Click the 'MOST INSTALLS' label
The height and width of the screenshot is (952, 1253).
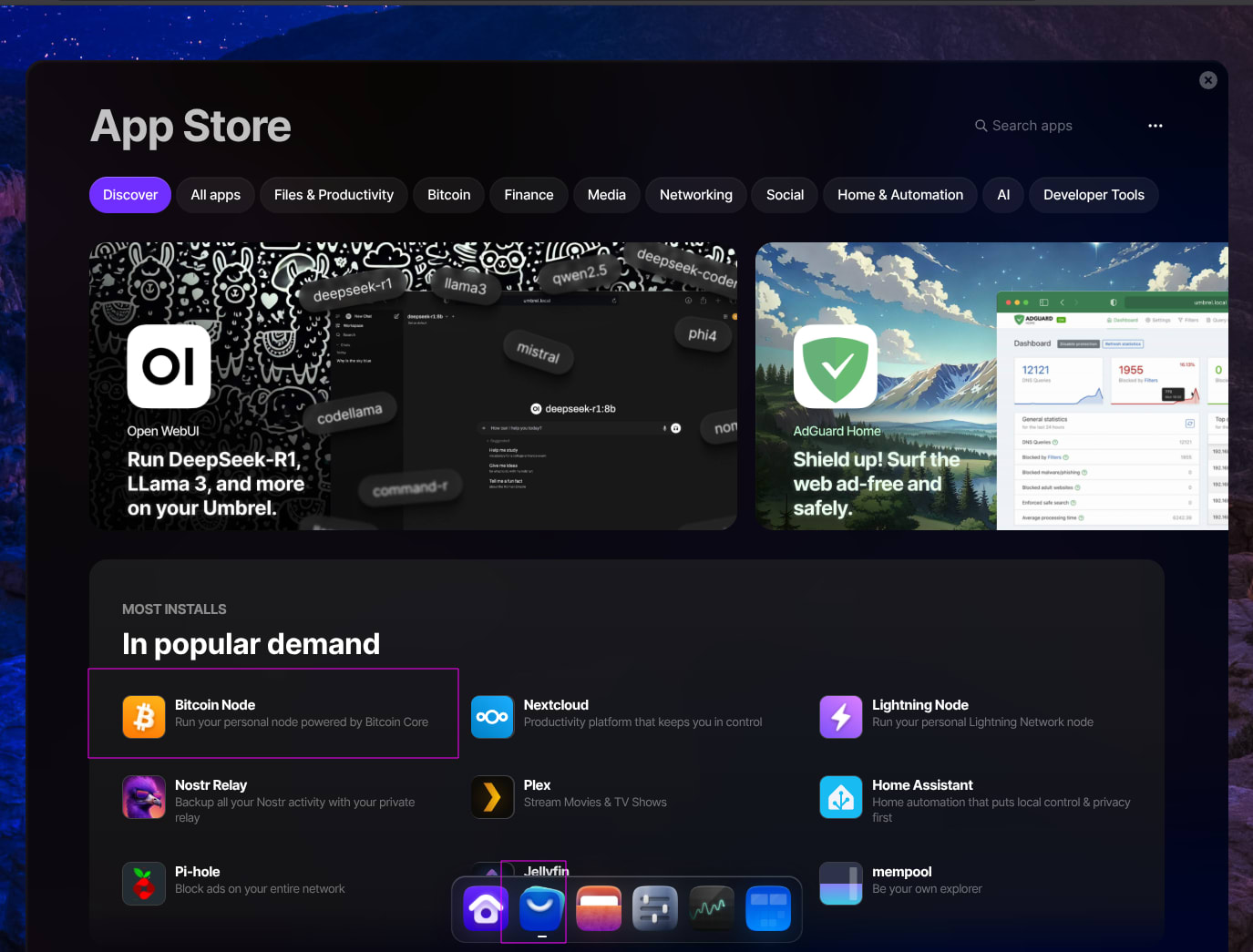click(x=174, y=609)
